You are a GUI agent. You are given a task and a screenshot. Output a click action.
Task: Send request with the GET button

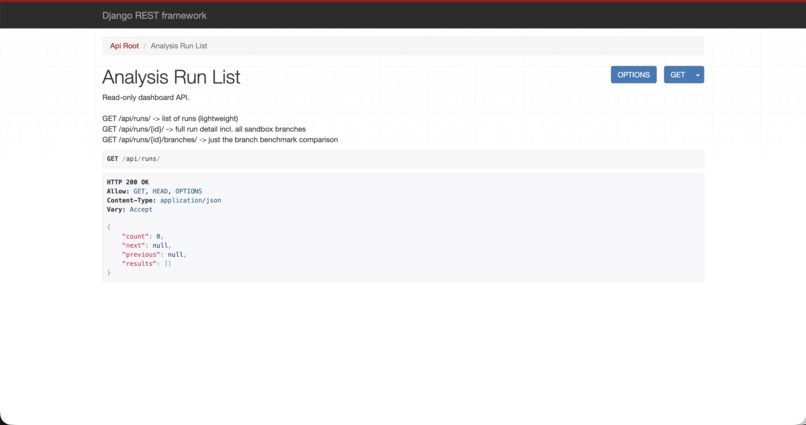coord(677,75)
